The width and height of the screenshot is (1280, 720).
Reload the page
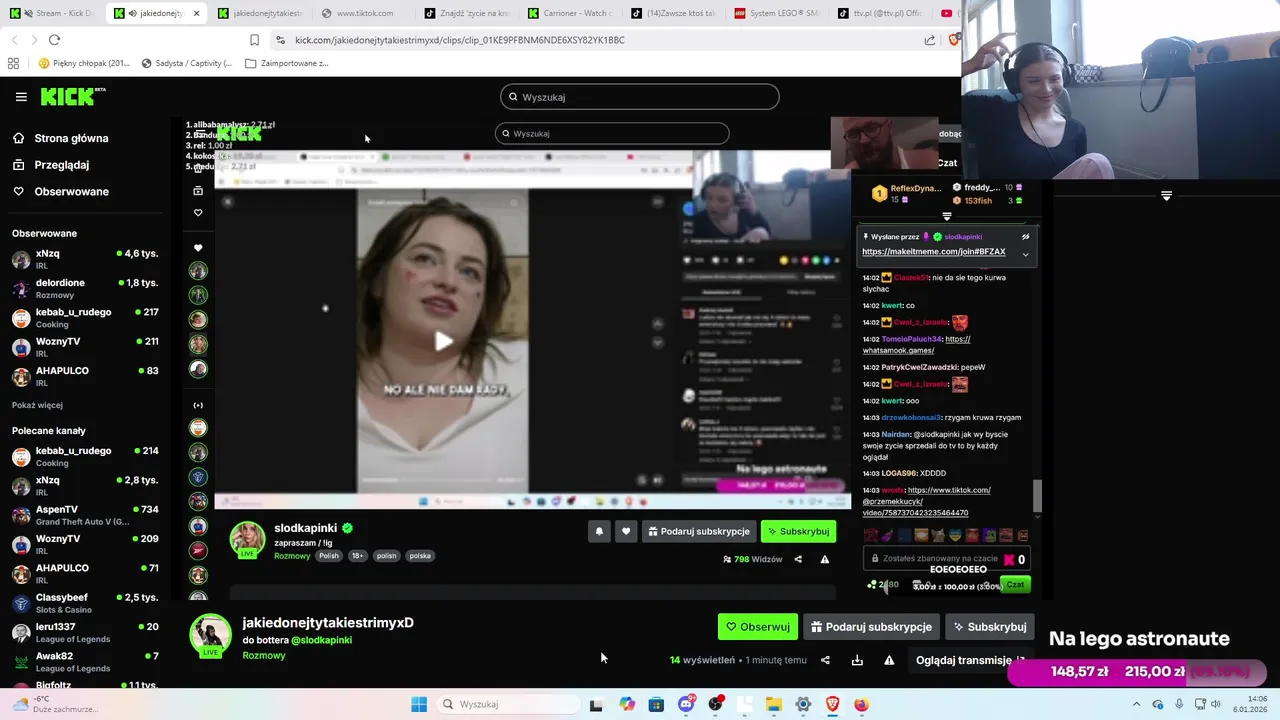[x=54, y=40]
